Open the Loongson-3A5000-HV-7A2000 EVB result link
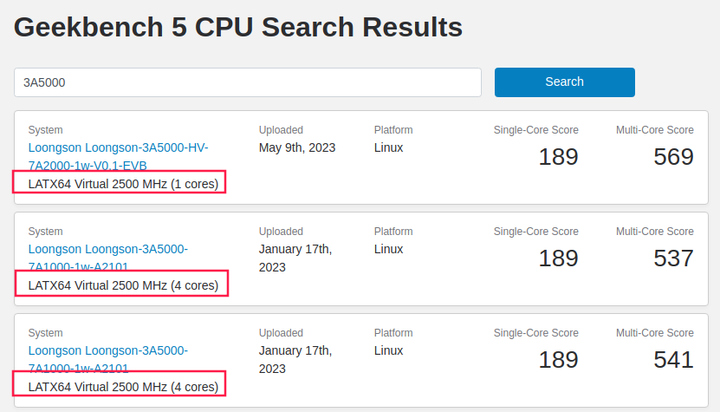The width and height of the screenshot is (720, 412). pyautogui.click(x=118, y=156)
